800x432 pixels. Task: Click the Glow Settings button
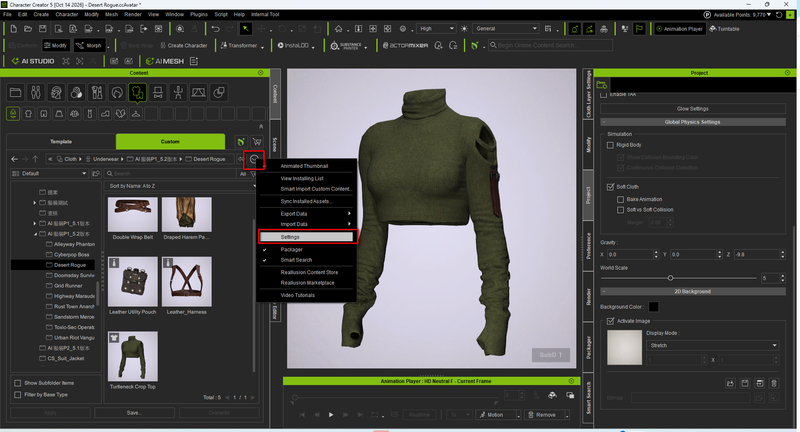[692, 109]
